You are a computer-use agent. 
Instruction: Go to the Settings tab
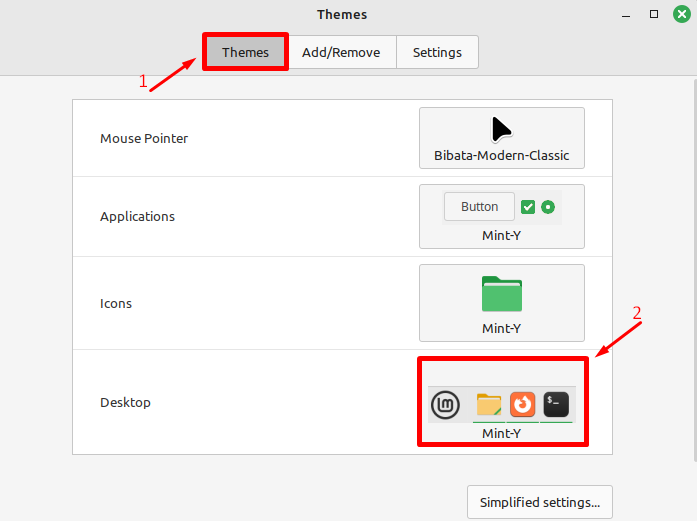tap(437, 52)
